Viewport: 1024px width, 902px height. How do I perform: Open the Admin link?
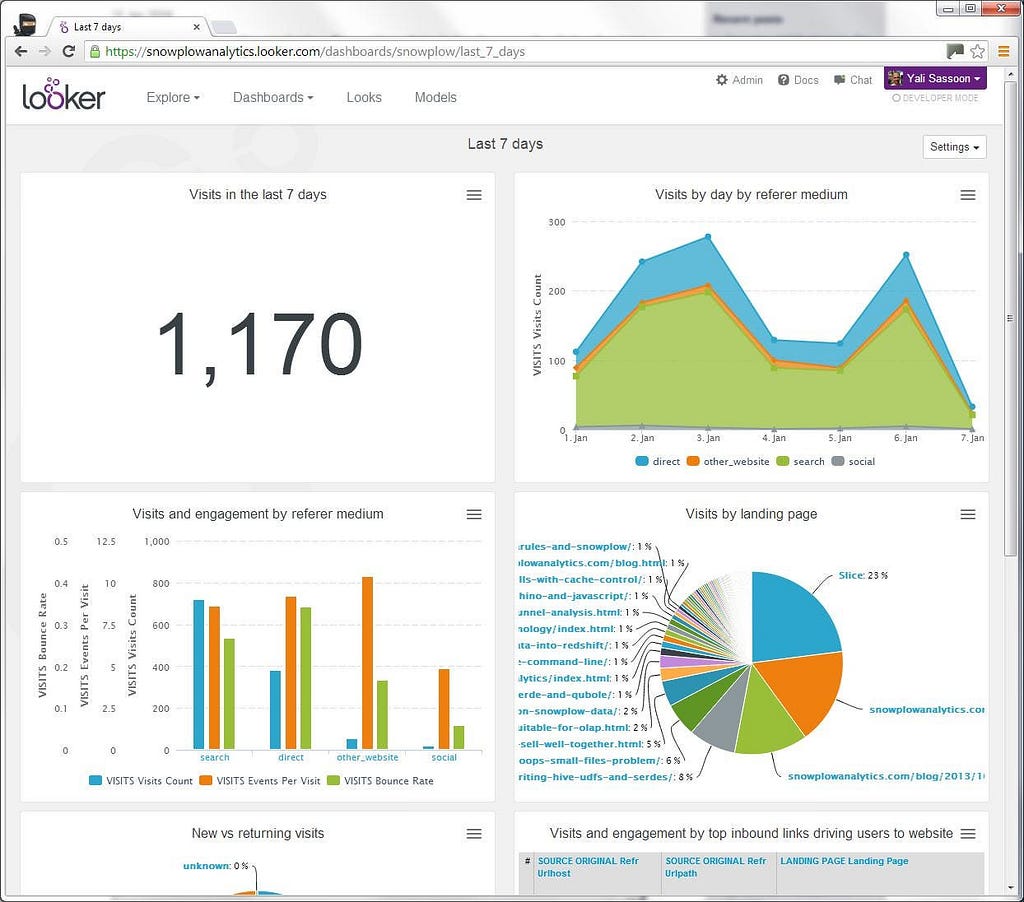click(739, 80)
